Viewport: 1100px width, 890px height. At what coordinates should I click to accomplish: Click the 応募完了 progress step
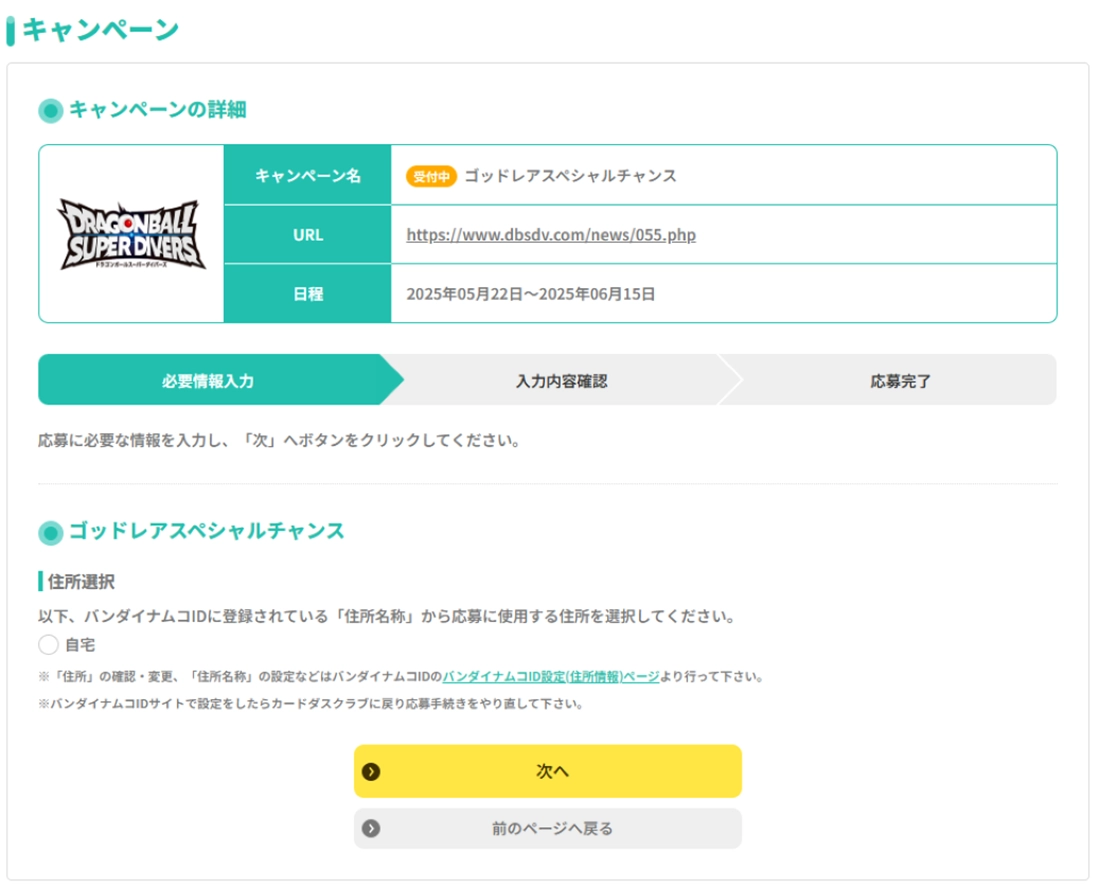900,381
